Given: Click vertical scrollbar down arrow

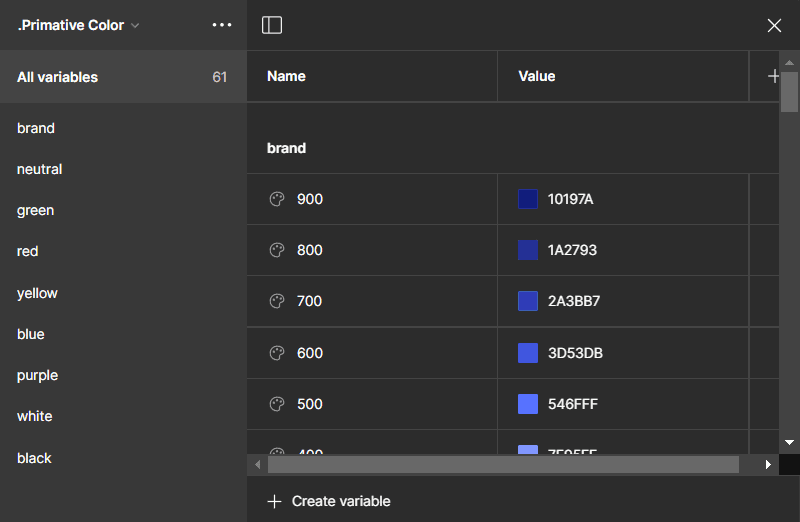Looking at the screenshot, I should click(789, 442).
